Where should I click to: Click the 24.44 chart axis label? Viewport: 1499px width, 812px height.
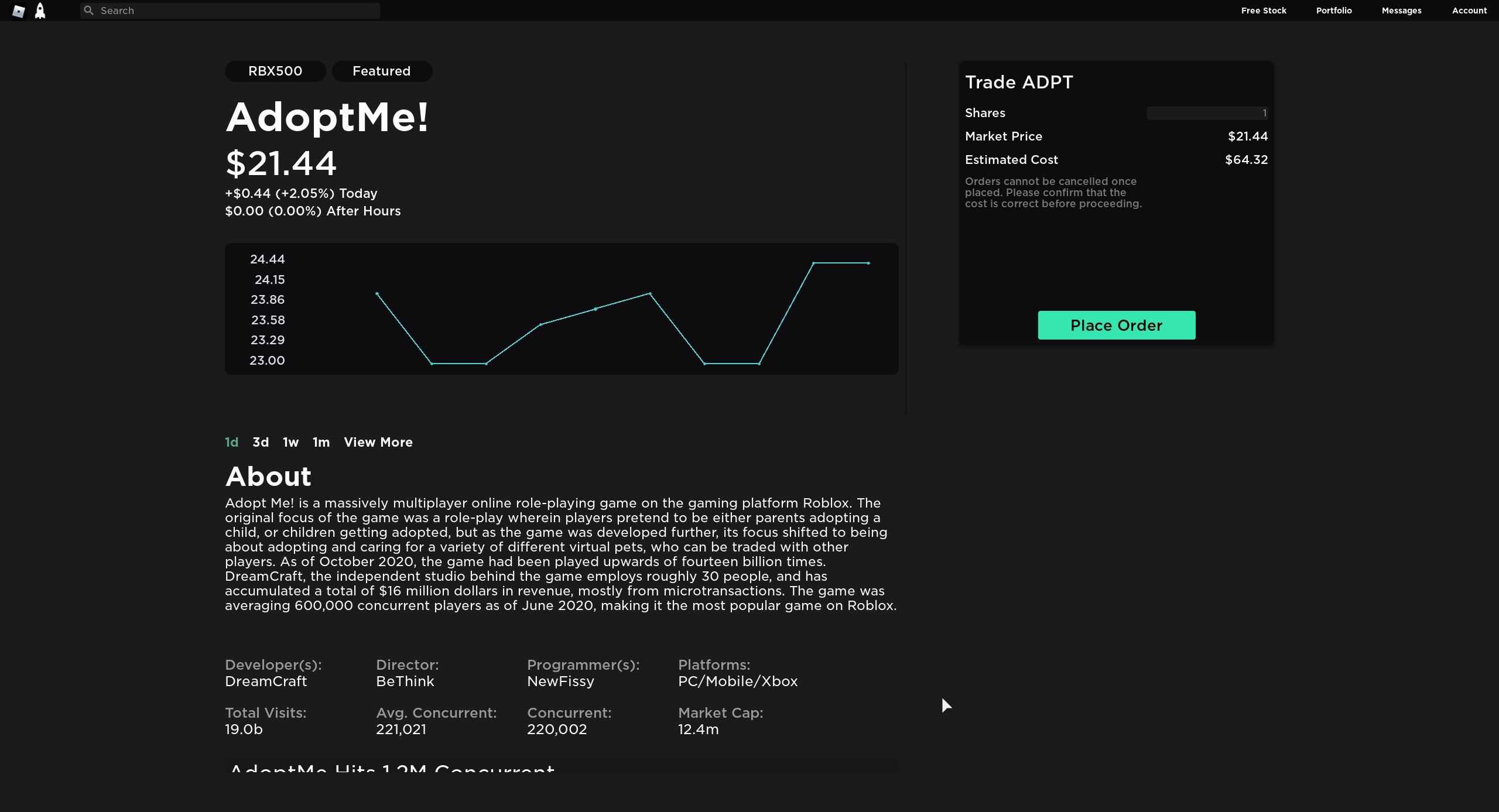coord(268,259)
